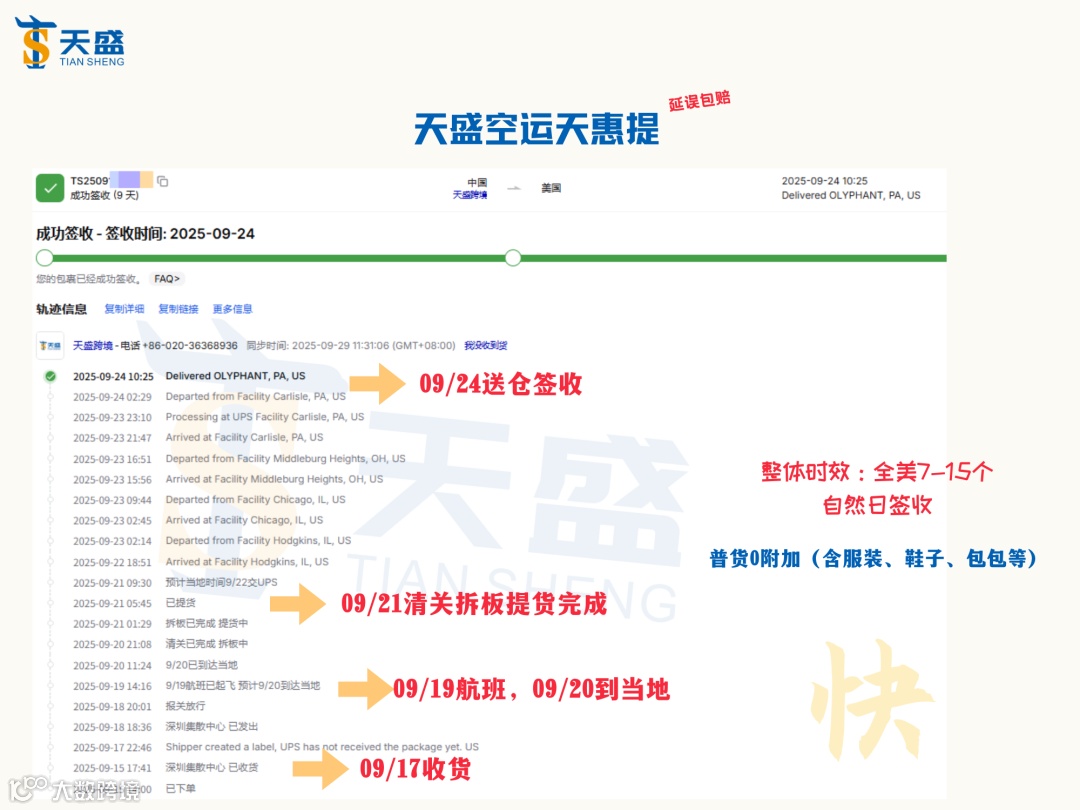Click 天盛跨境 name beside the phone number
Image resolution: width=1080 pixels, height=810 pixels.
pyautogui.click(x=93, y=345)
